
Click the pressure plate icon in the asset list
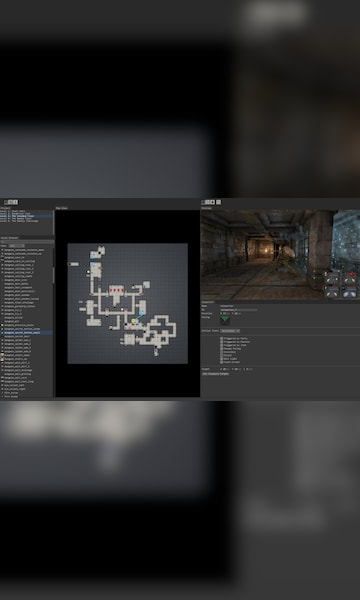(x=2, y=325)
